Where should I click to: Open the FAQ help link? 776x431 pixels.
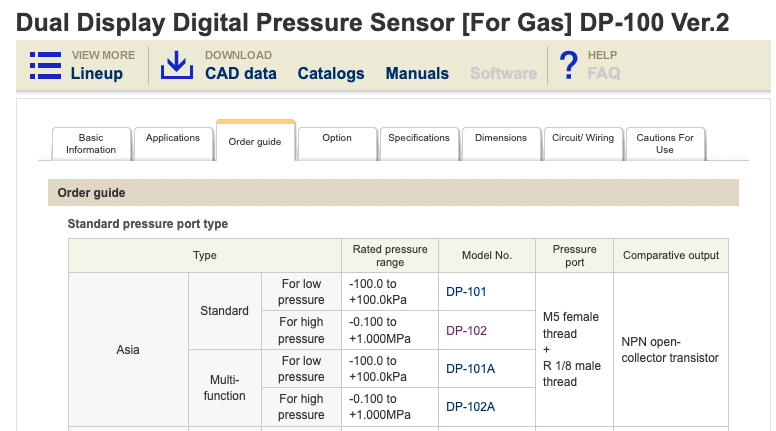604,73
